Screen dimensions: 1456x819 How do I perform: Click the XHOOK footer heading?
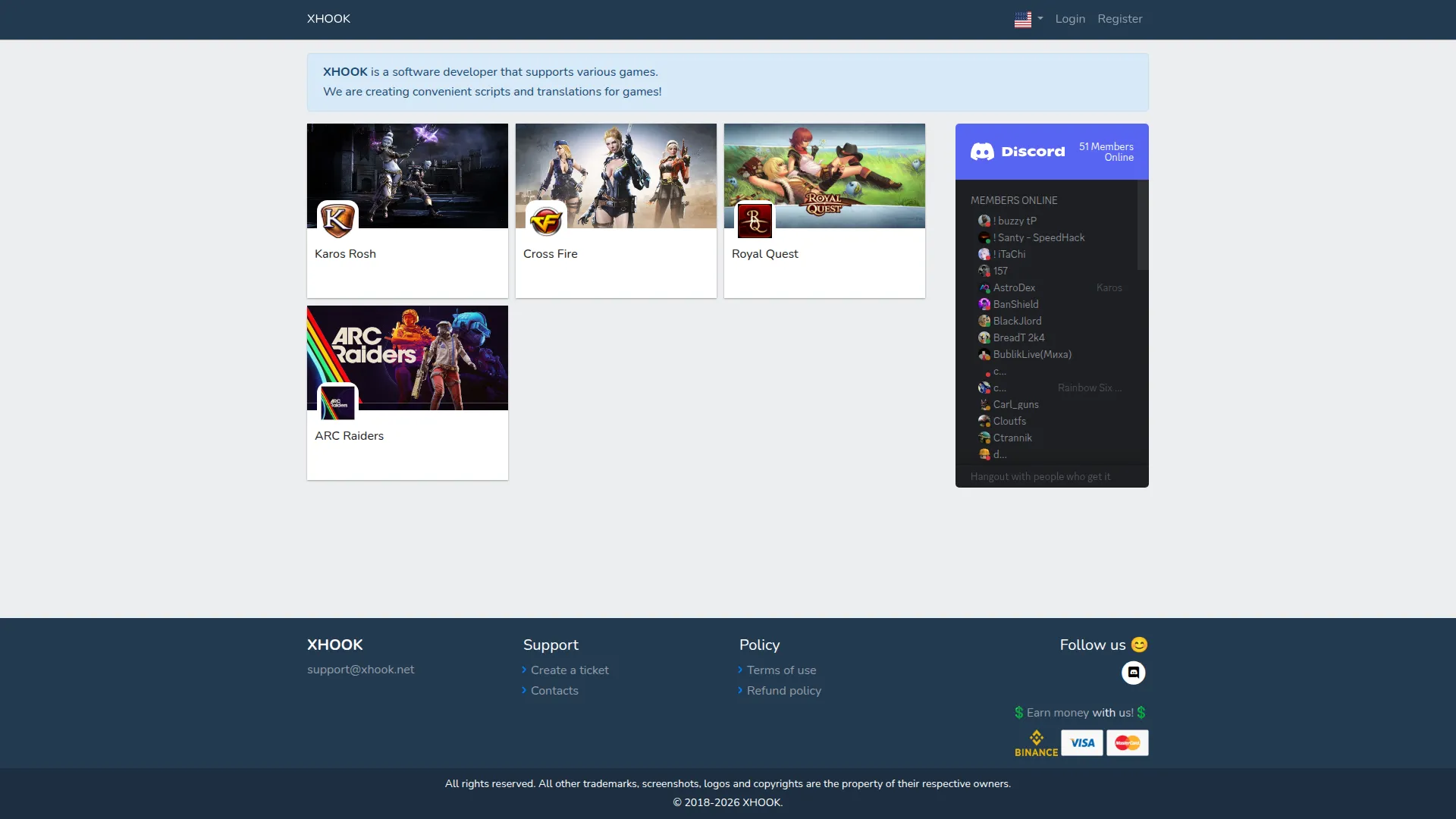coord(334,645)
